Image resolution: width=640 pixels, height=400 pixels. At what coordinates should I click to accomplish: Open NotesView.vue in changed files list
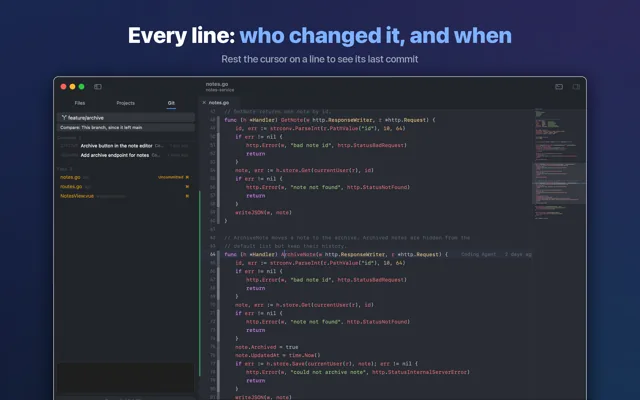pyautogui.click(x=77, y=196)
